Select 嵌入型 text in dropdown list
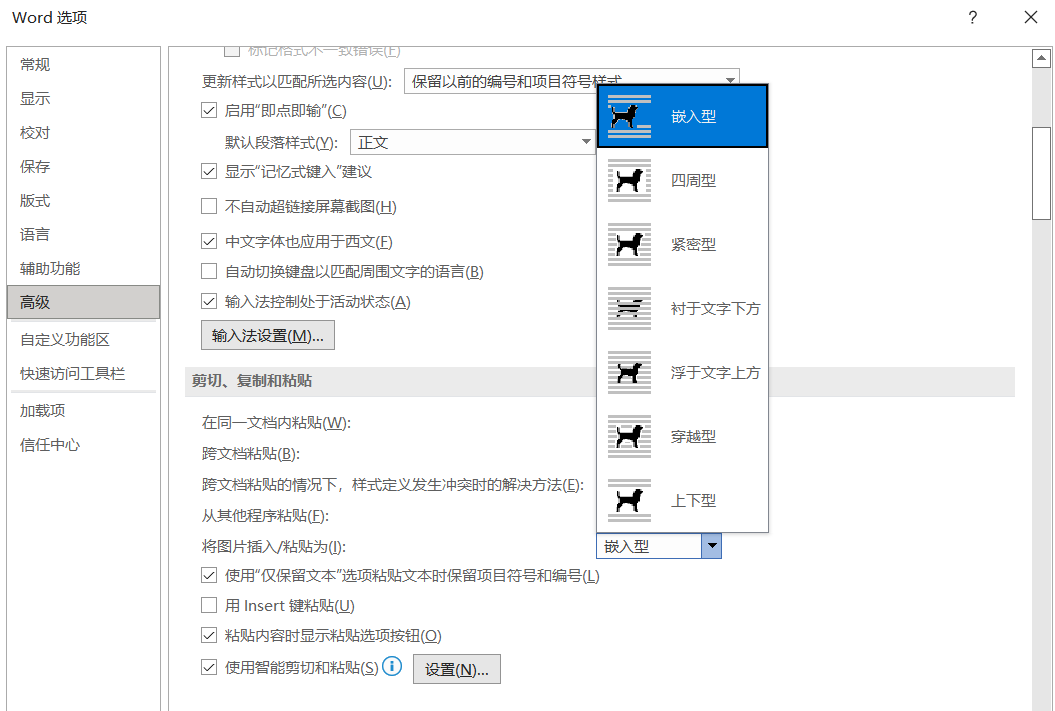The image size is (1055, 711). (693, 116)
